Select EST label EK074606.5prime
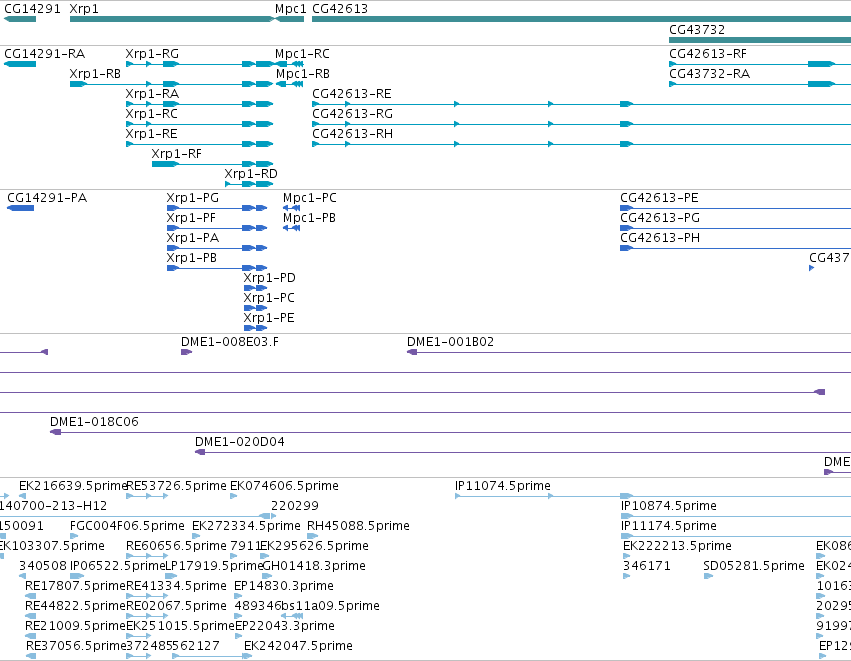This screenshot has width=851, height=661. 284,486
